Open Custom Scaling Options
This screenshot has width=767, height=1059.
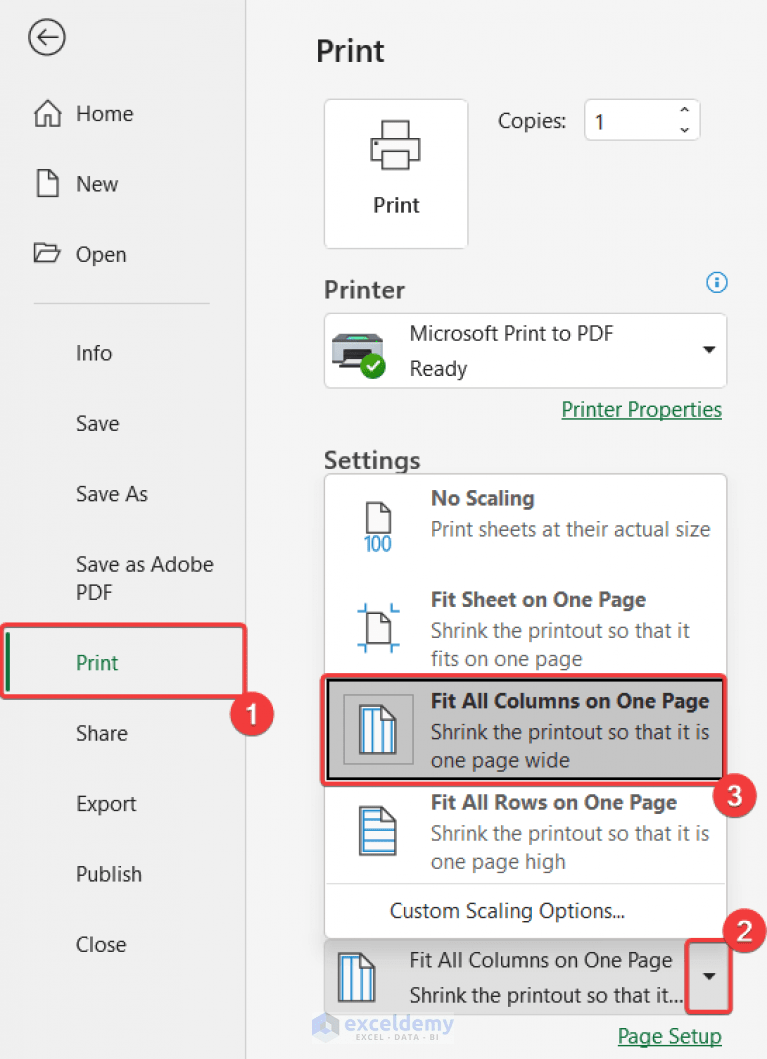coord(507,911)
